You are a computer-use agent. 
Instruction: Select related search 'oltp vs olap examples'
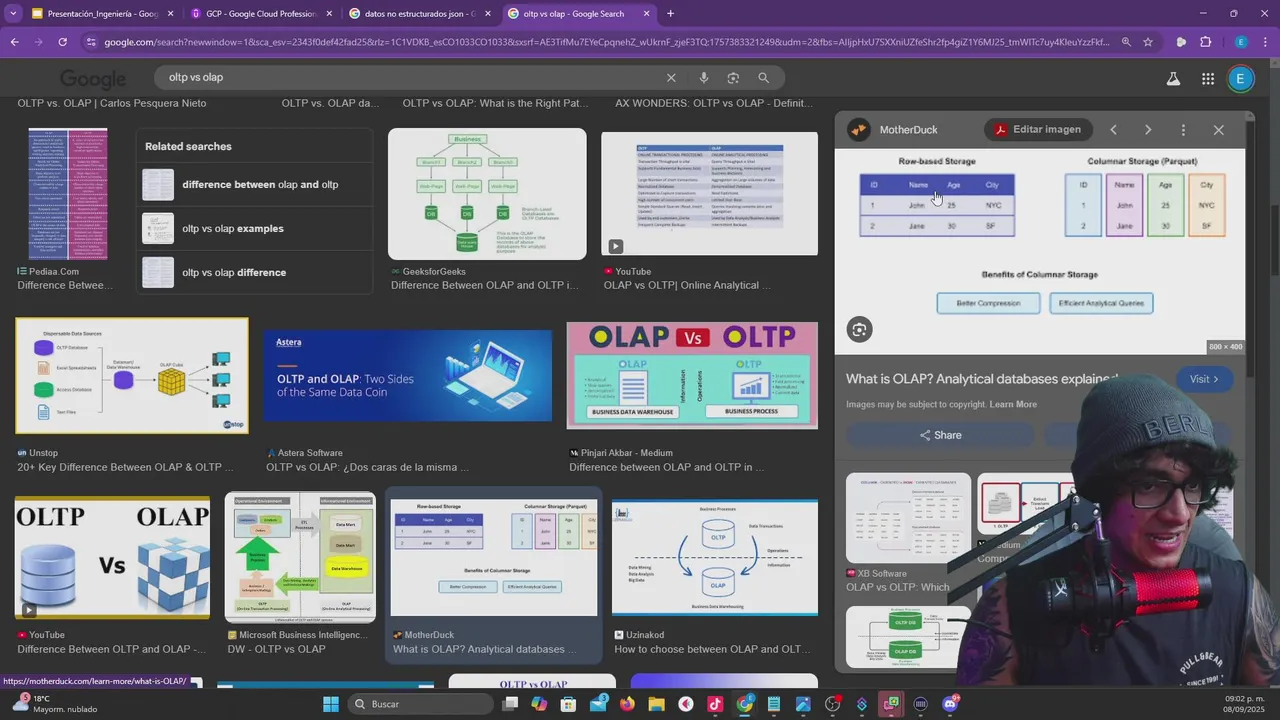255,229
